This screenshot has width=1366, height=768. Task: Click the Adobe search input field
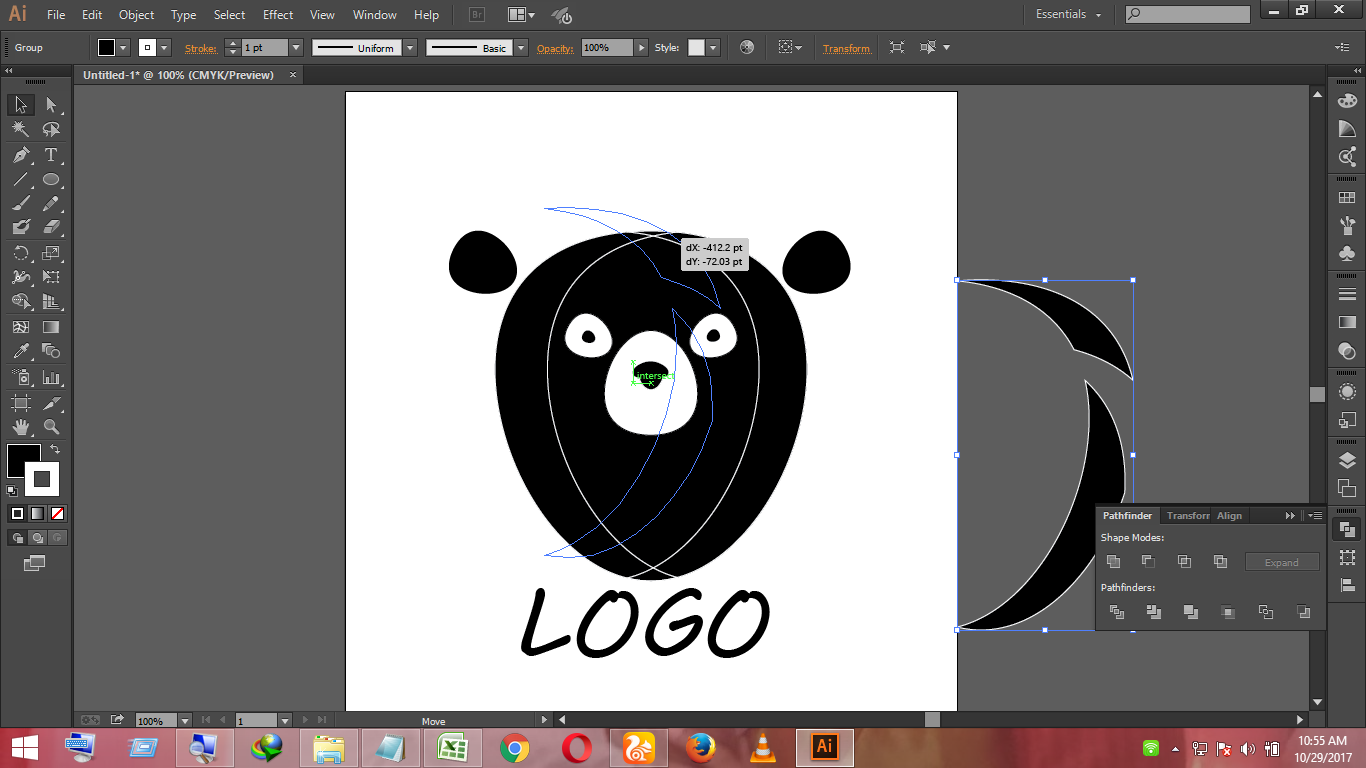1188,14
